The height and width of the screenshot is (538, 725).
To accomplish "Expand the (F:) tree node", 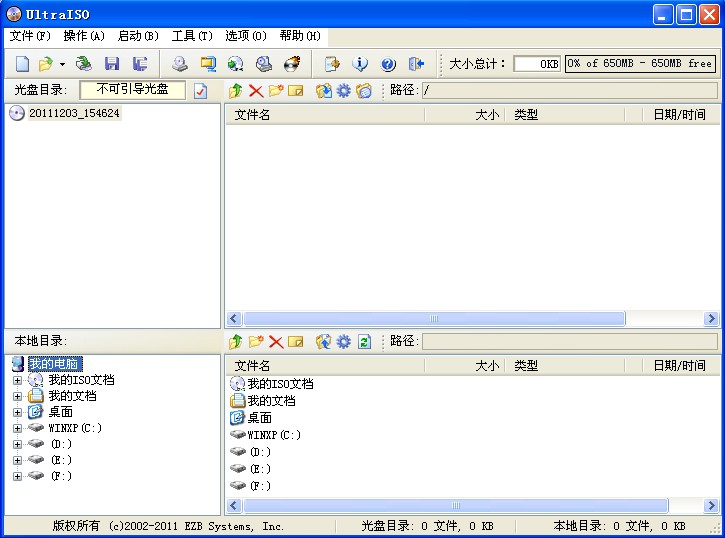I will pos(18,476).
